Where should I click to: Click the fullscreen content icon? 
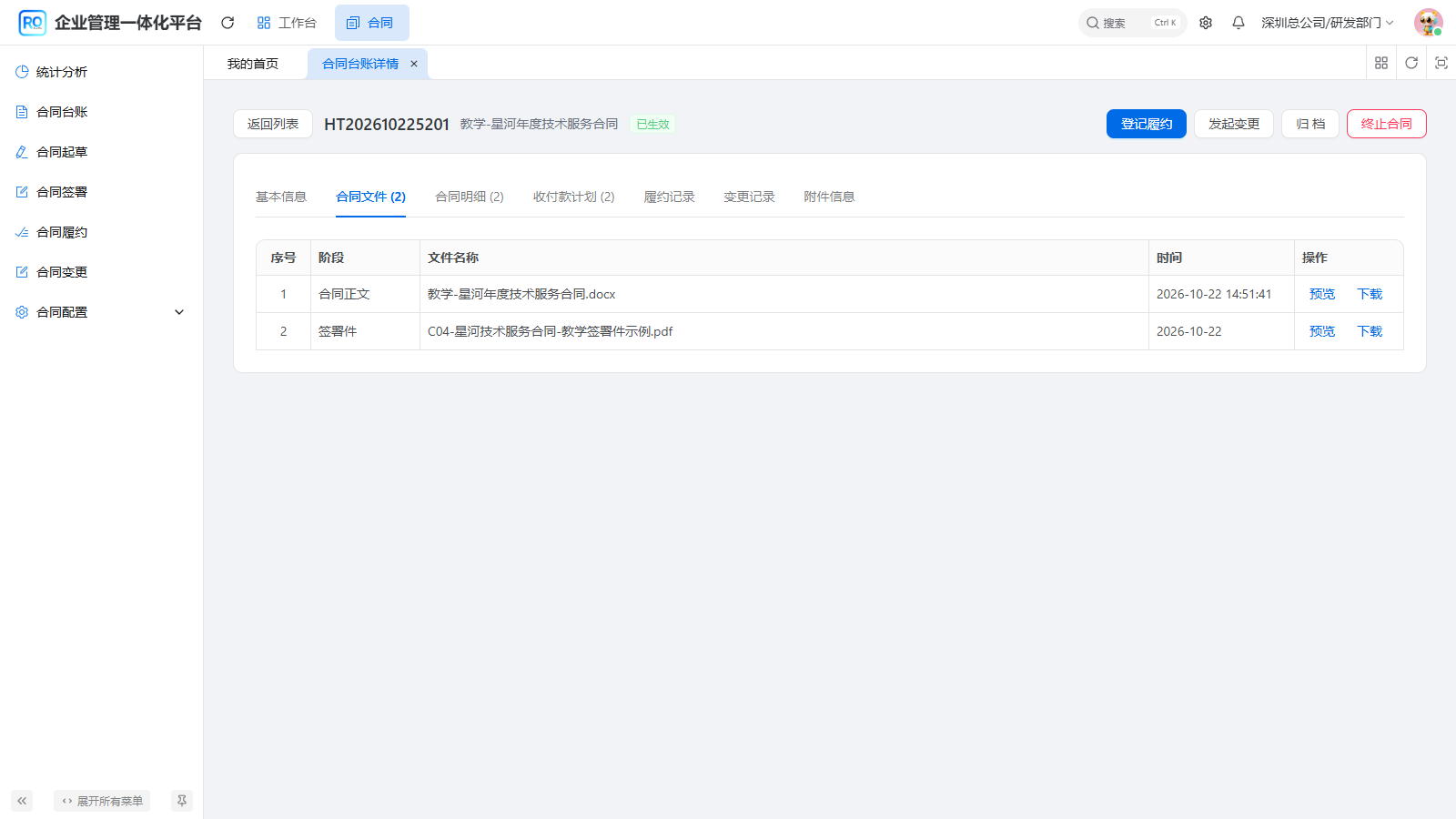coord(1441,63)
